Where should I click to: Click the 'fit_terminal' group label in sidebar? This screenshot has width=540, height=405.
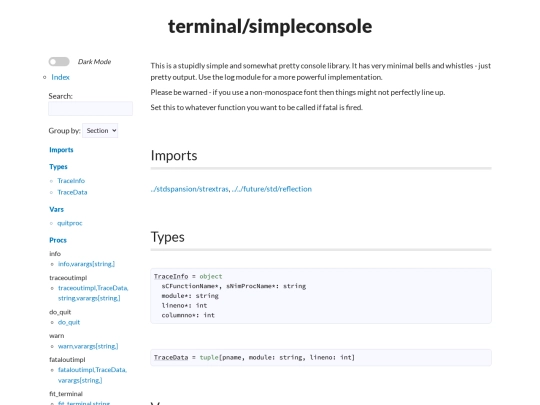(66, 394)
